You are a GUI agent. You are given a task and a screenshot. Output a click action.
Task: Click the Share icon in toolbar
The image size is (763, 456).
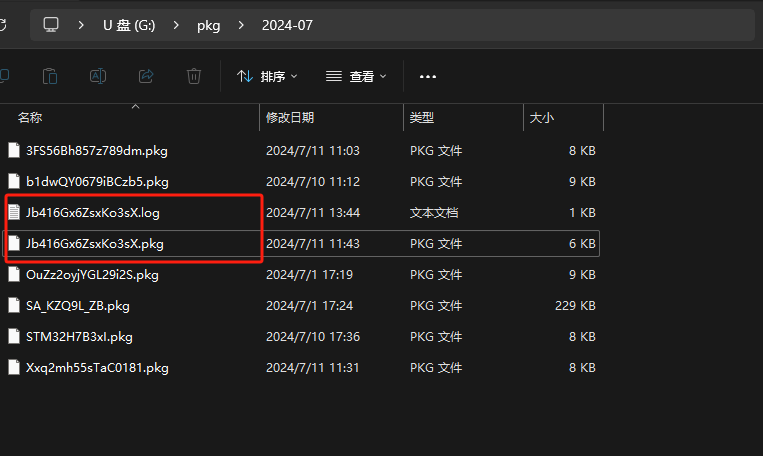click(146, 76)
